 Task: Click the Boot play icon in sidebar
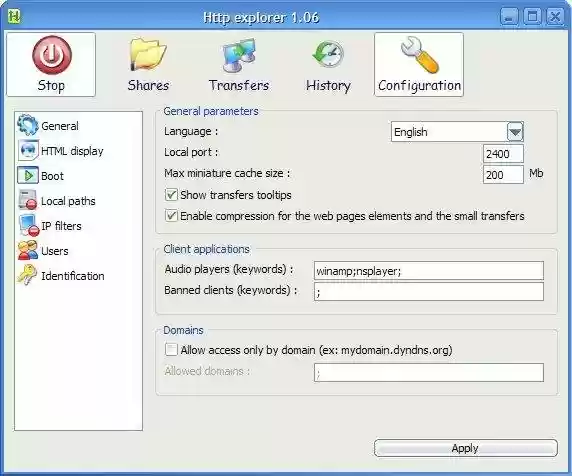pos(28,175)
